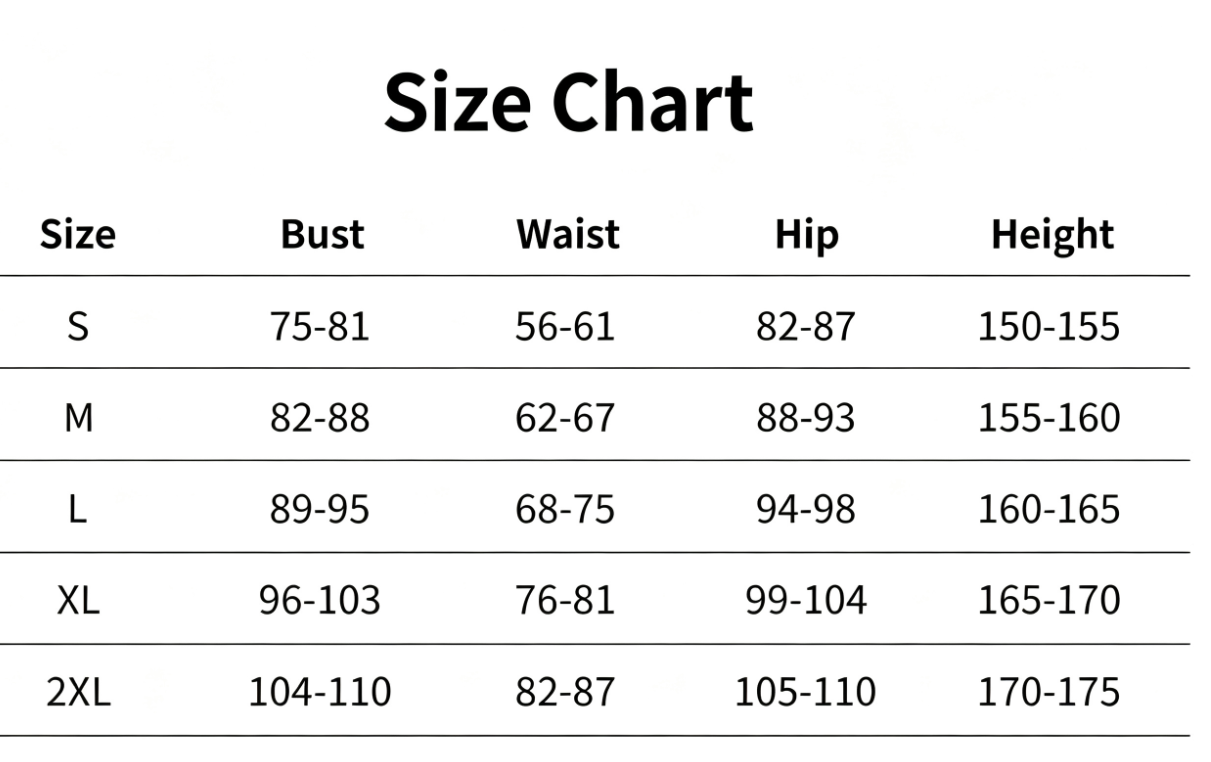1211x762 pixels.
Task: Click the Bust column header
Action: pos(322,234)
